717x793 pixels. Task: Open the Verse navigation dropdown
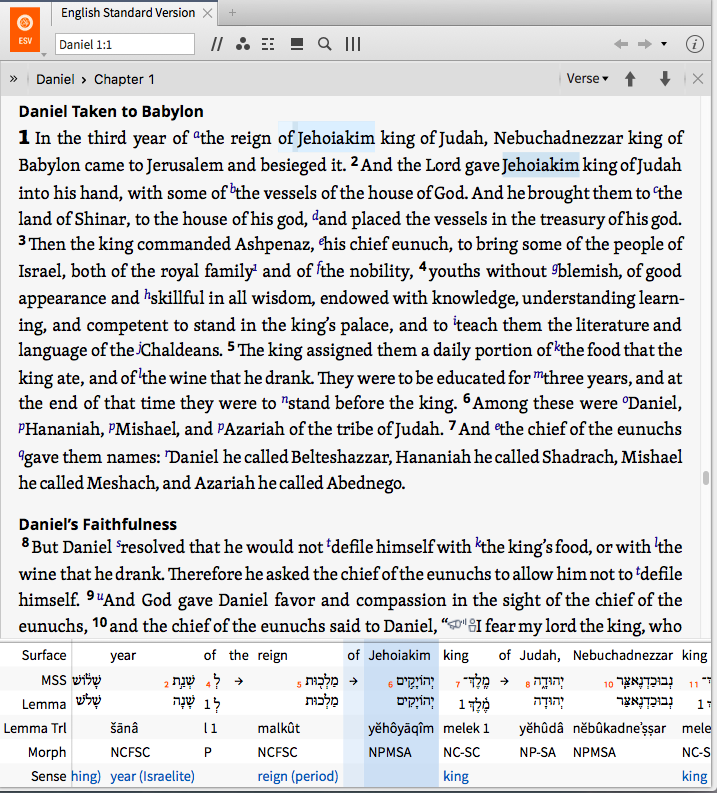click(587, 78)
